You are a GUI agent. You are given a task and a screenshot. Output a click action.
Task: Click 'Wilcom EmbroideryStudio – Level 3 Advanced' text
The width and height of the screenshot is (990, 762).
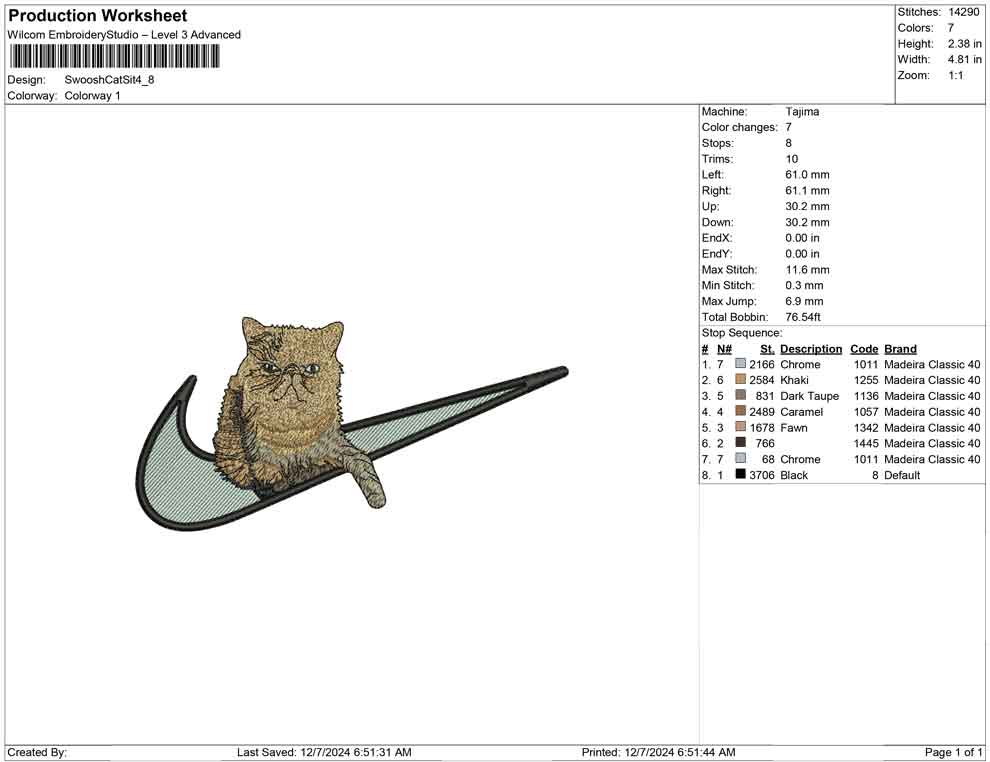(x=124, y=35)
